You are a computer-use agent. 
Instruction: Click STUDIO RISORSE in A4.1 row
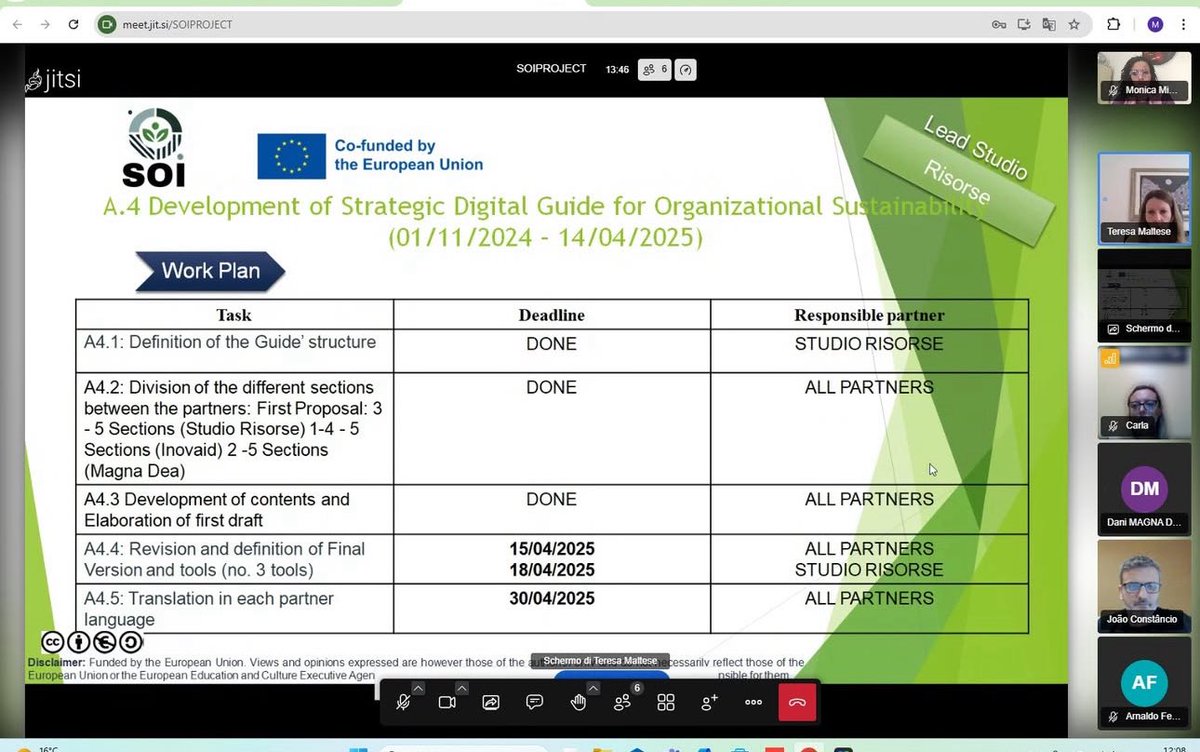coord(869,344)
